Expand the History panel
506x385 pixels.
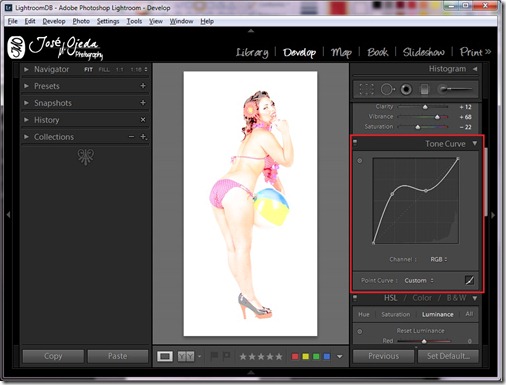pos(26,120)
